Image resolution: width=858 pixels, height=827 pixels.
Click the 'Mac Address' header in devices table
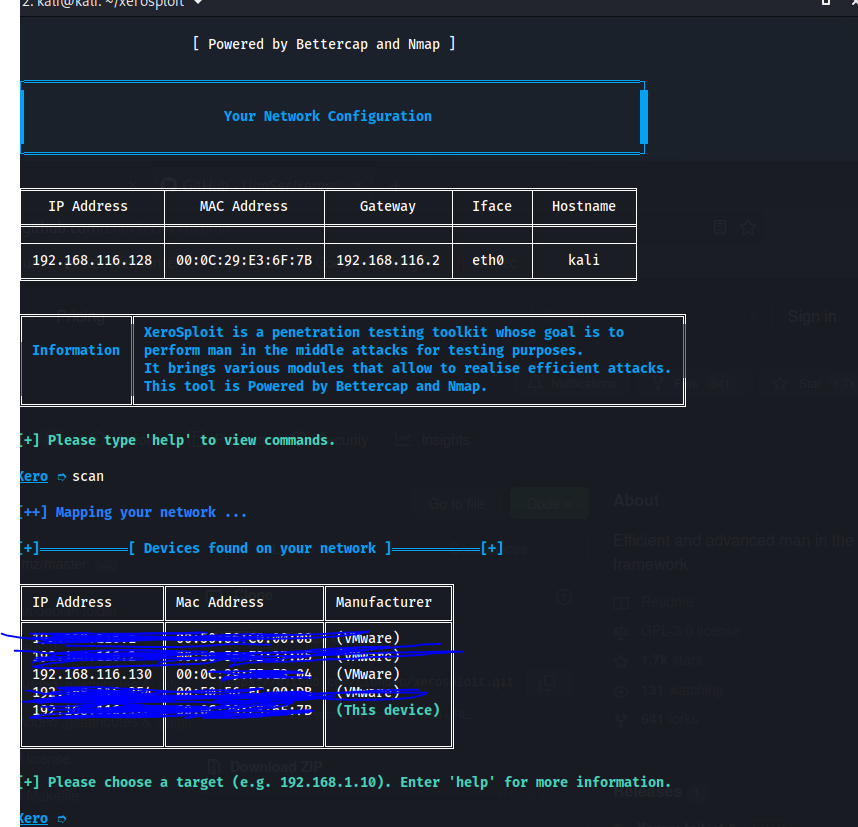click(x=219, y=602)
